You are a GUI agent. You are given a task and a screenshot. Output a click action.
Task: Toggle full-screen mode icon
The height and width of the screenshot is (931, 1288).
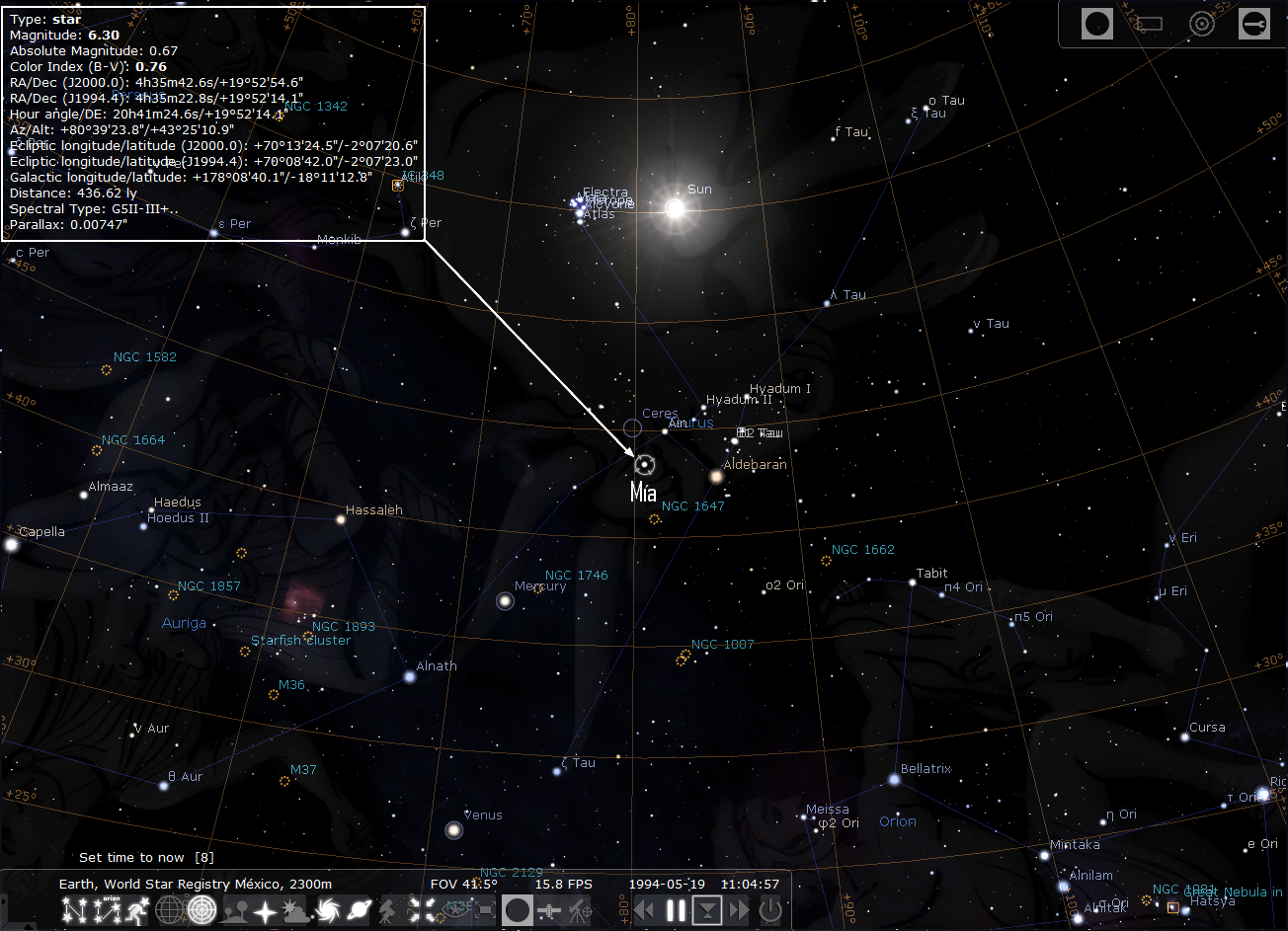tap(485, 910)
